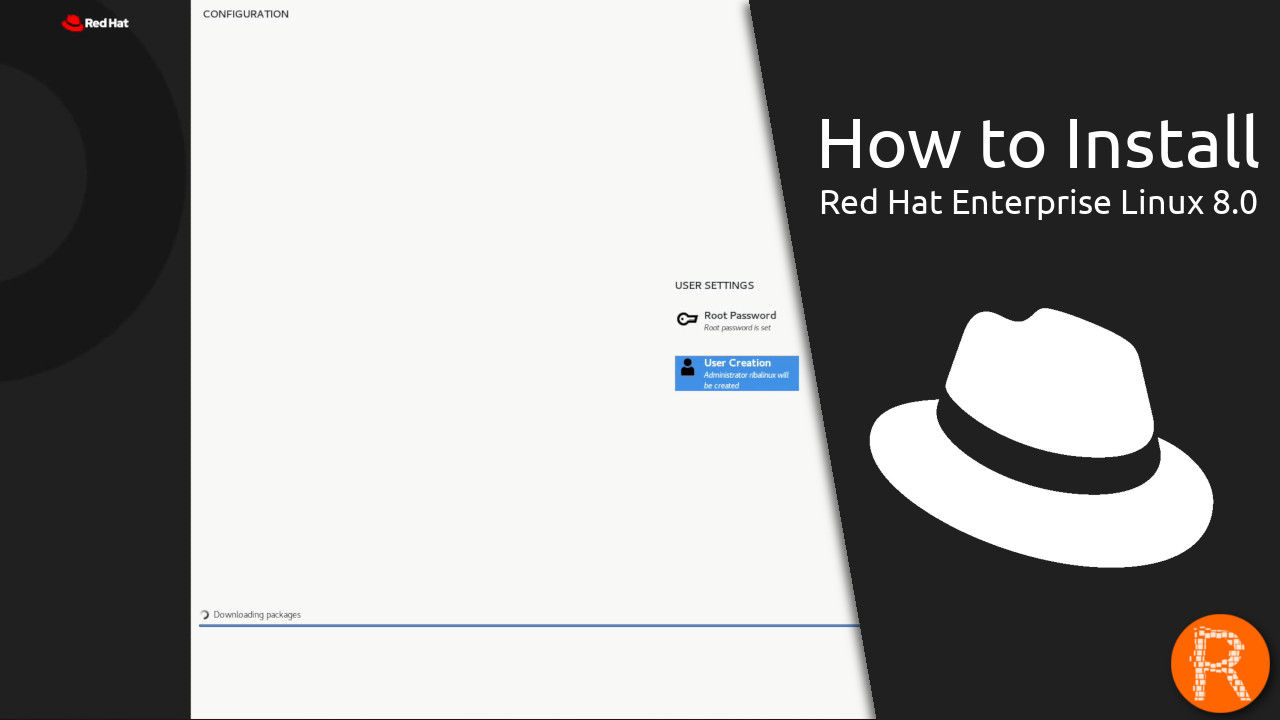Open the Root Password settings title

(x=740, y=315)
